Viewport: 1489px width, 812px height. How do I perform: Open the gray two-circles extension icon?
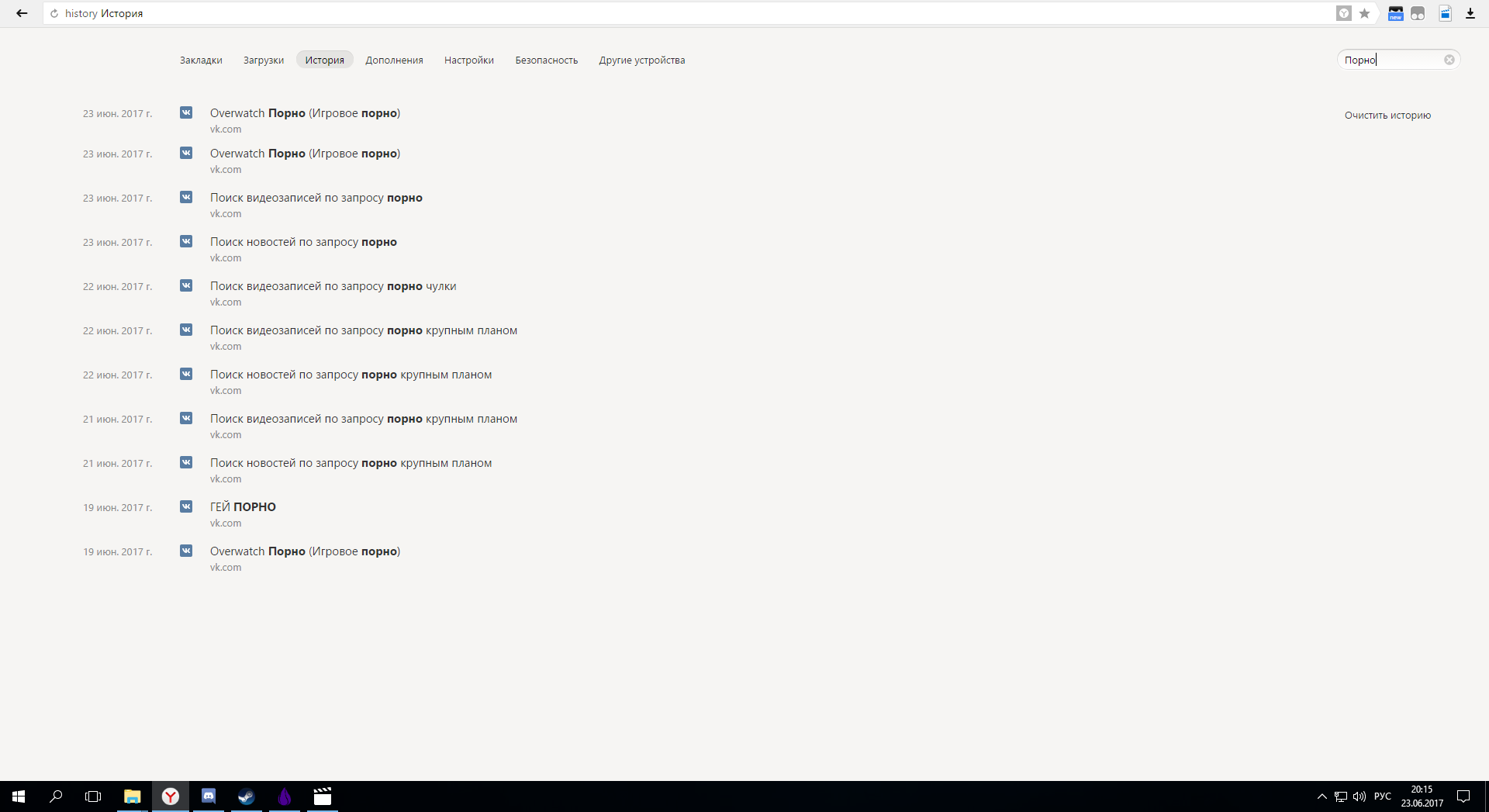1418,13
